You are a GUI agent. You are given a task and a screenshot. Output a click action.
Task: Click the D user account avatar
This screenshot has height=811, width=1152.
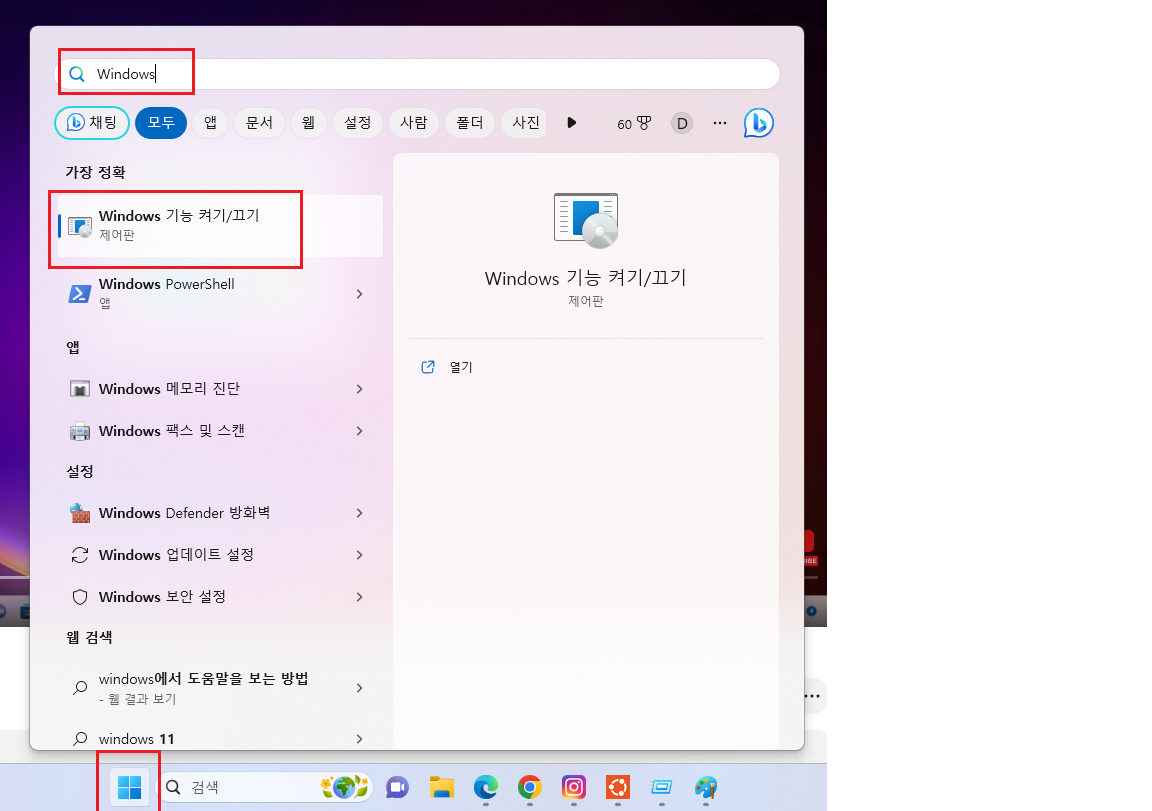click(682, 123)
